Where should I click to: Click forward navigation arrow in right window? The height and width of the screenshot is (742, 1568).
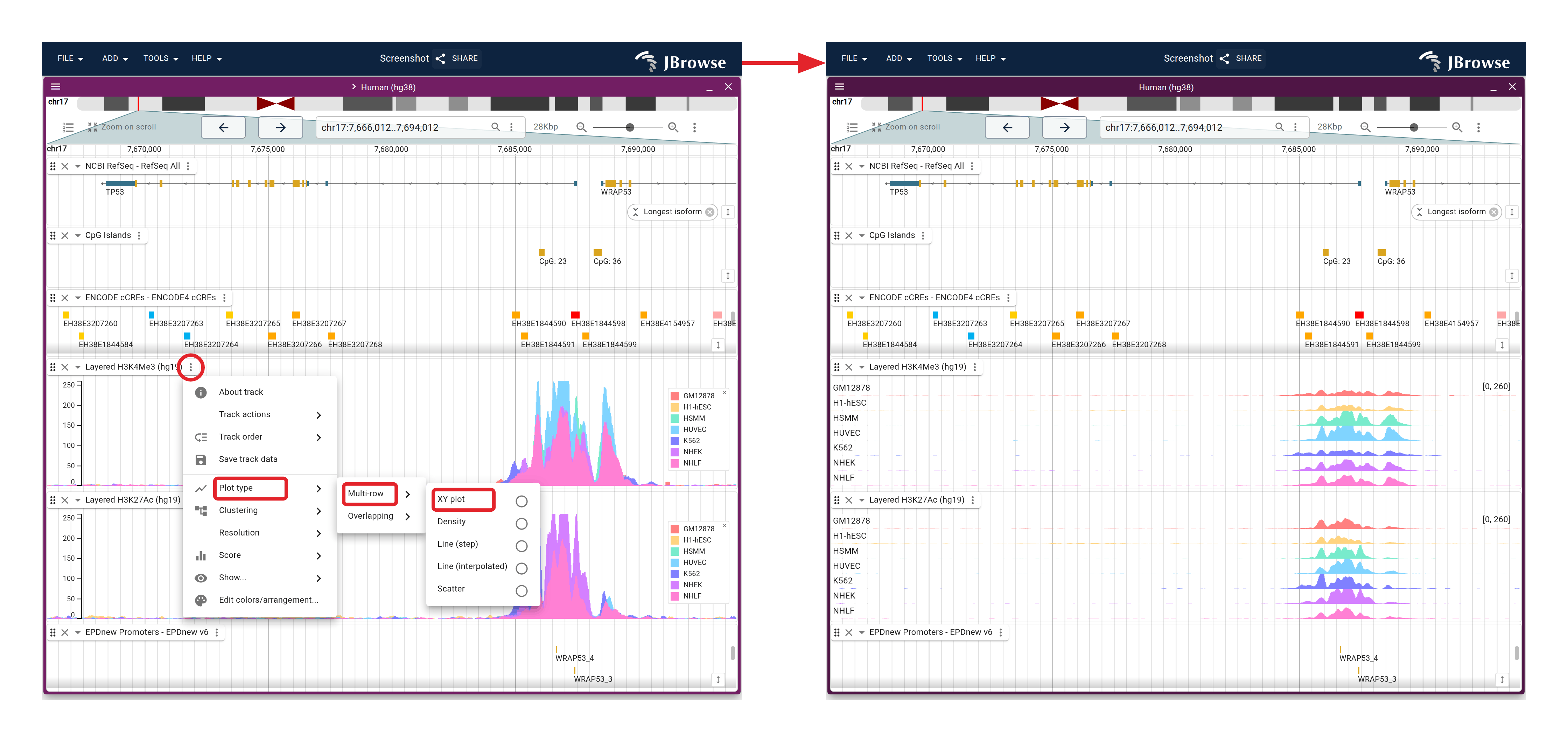1065,127
